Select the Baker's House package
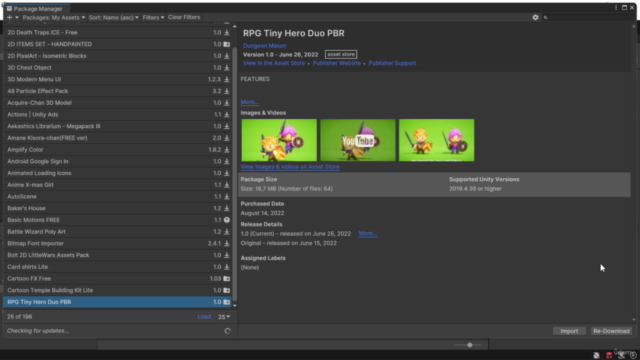The height and width of the screenshot is (360, 640). (x=118, y=208)
